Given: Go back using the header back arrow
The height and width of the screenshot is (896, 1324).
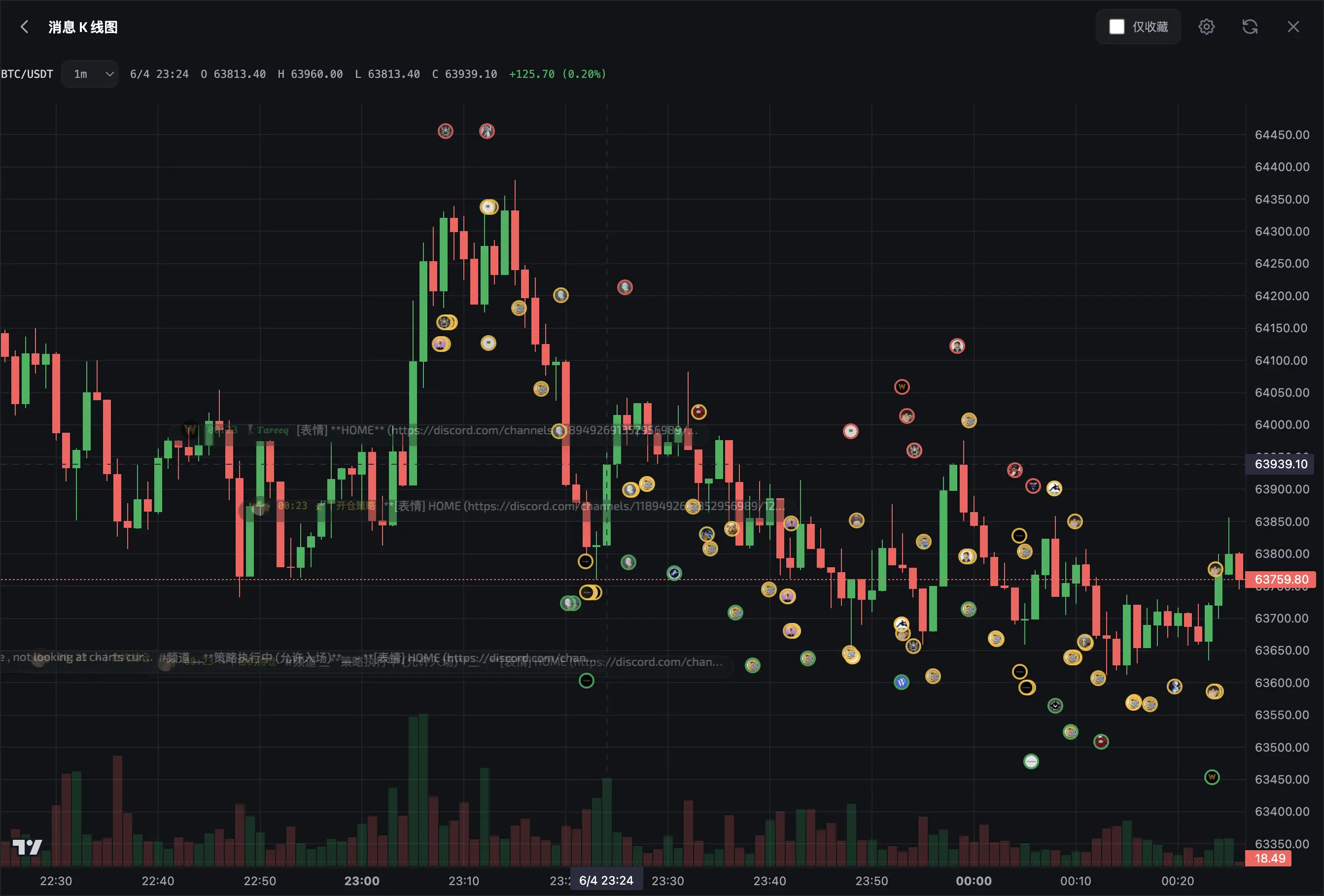Looking at the screenshot, I should [24, 27].
